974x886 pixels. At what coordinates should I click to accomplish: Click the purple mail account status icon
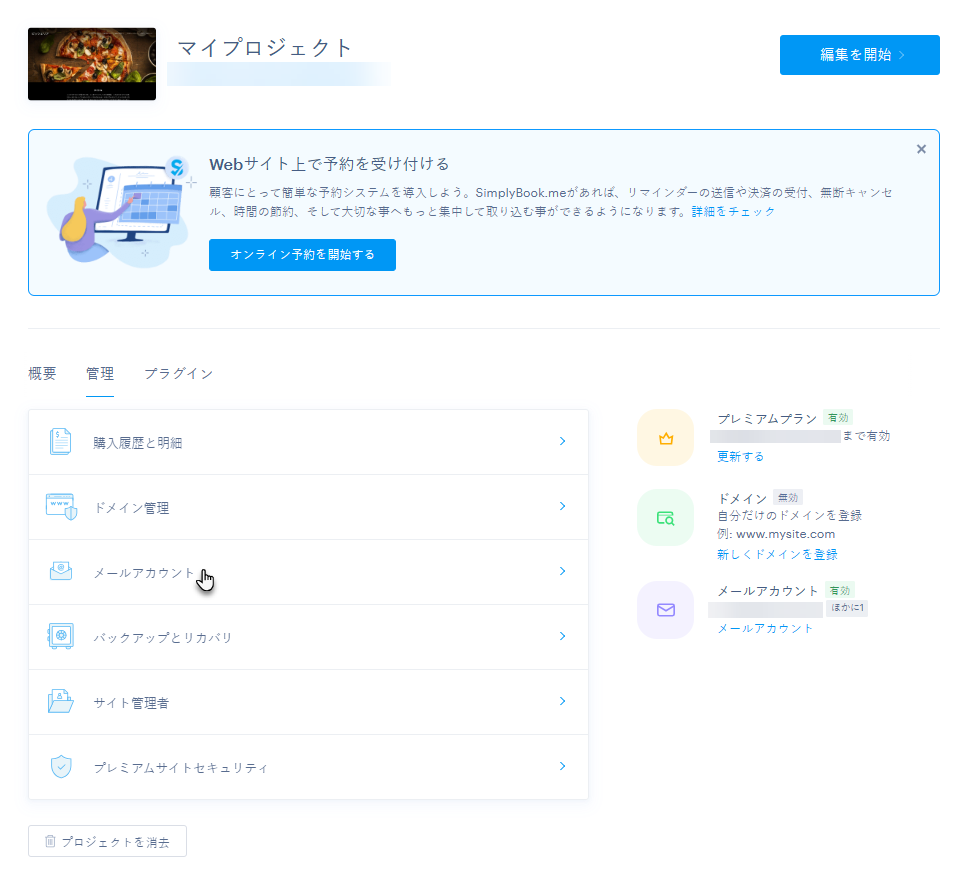tap(666, 610)
